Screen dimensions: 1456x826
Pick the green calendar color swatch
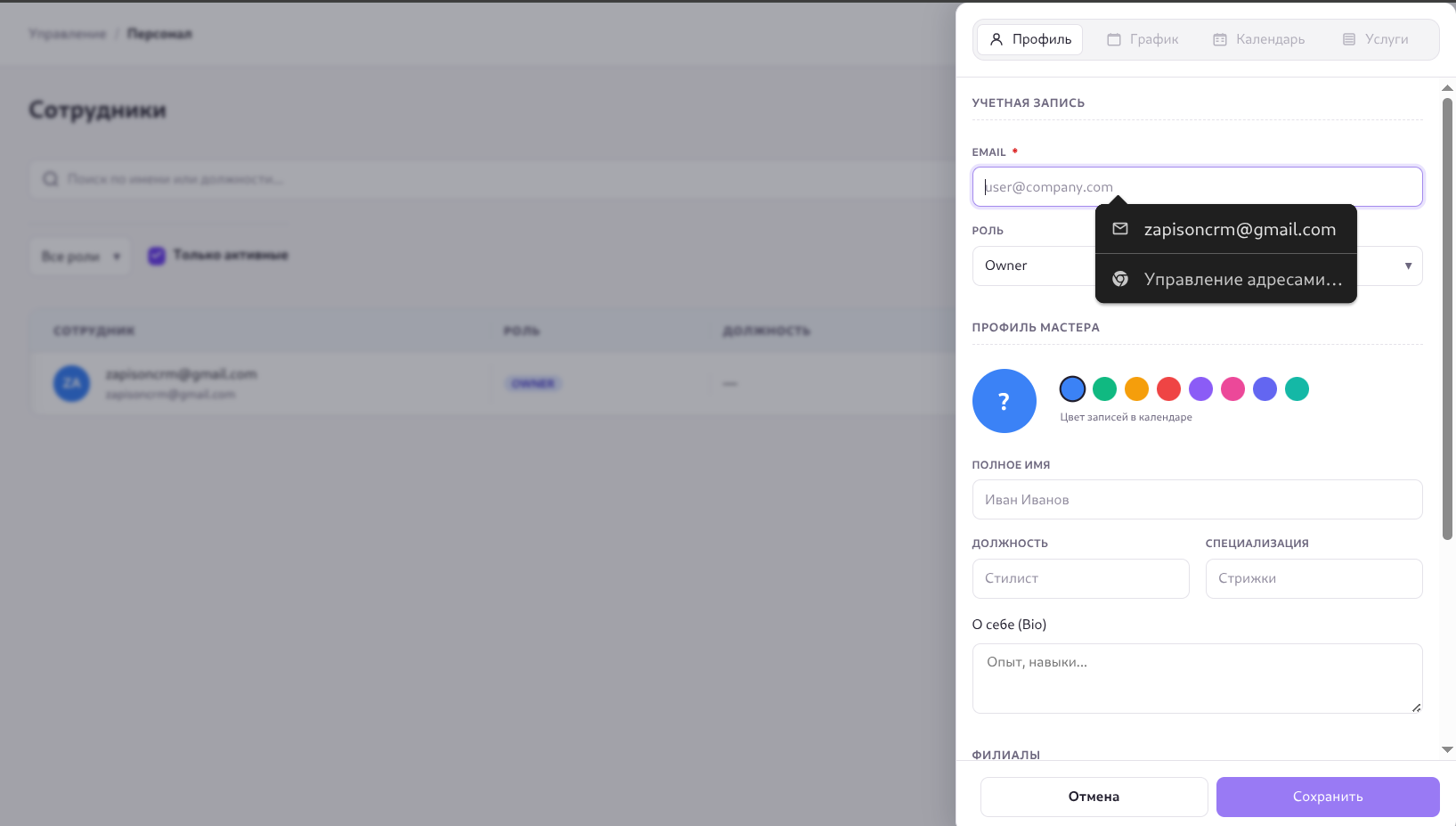pyautogui.click(x=1104, y=388)
